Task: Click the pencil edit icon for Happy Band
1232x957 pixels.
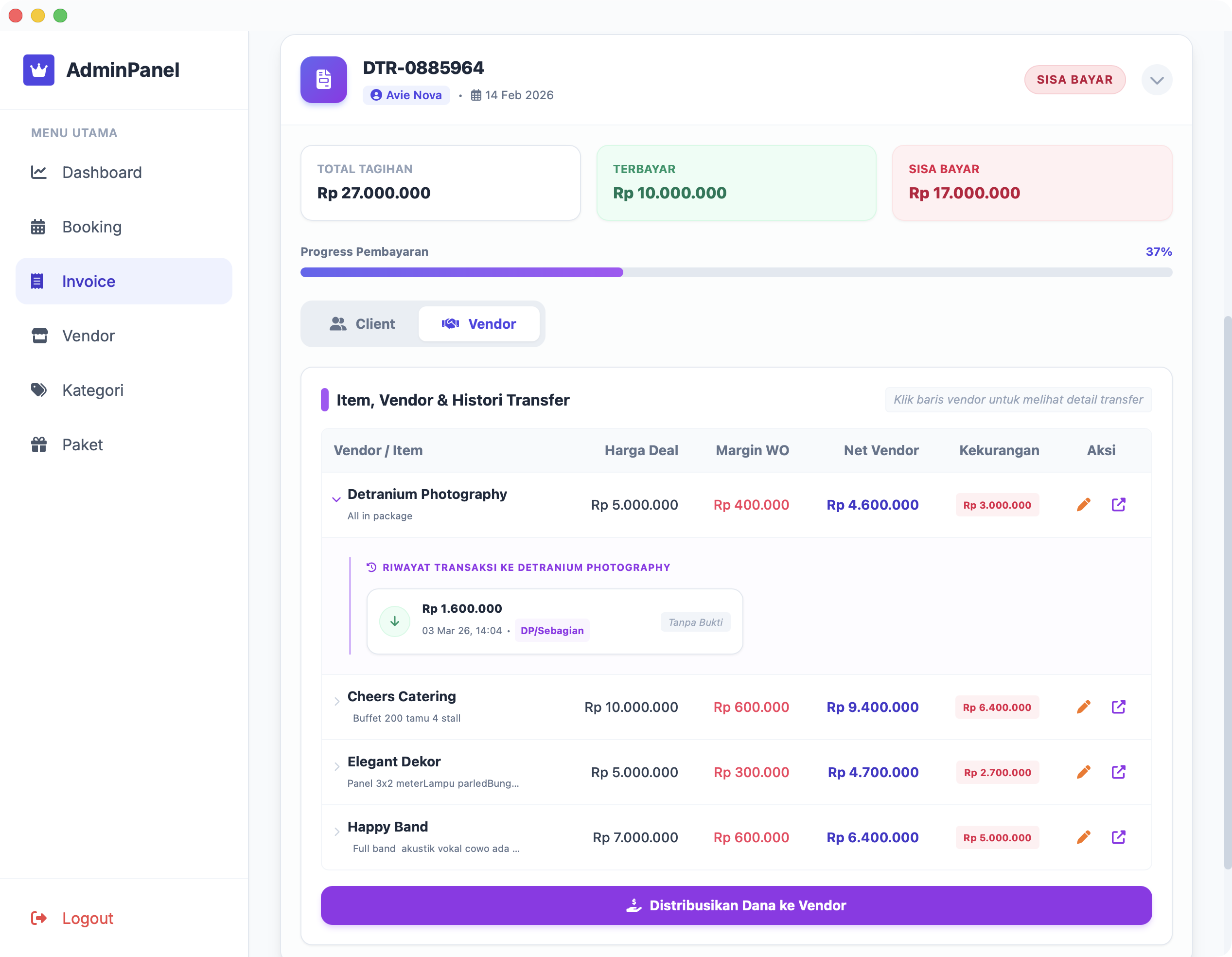Action: [1083, 837]
